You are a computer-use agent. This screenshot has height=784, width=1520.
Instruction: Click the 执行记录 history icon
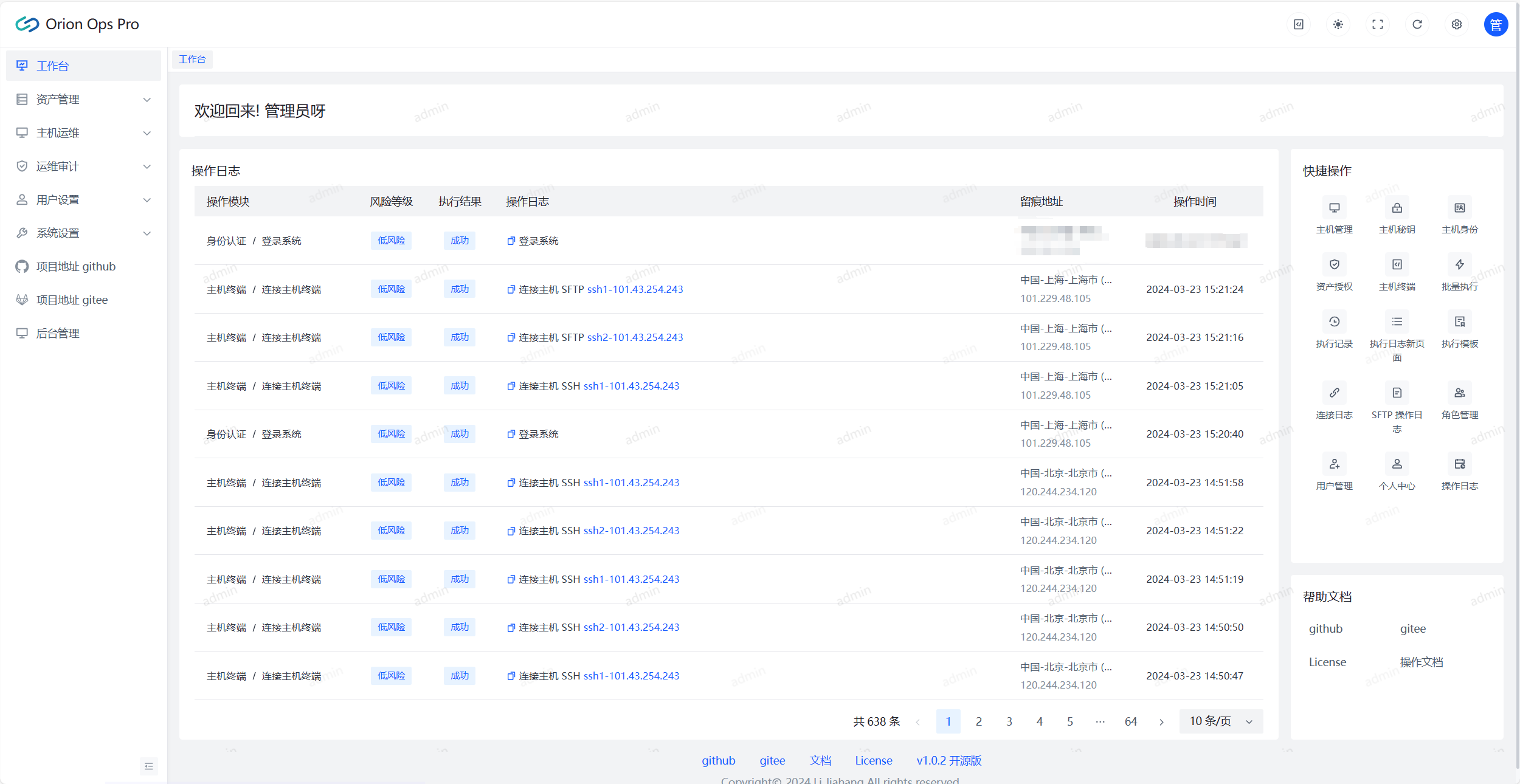1334,322
